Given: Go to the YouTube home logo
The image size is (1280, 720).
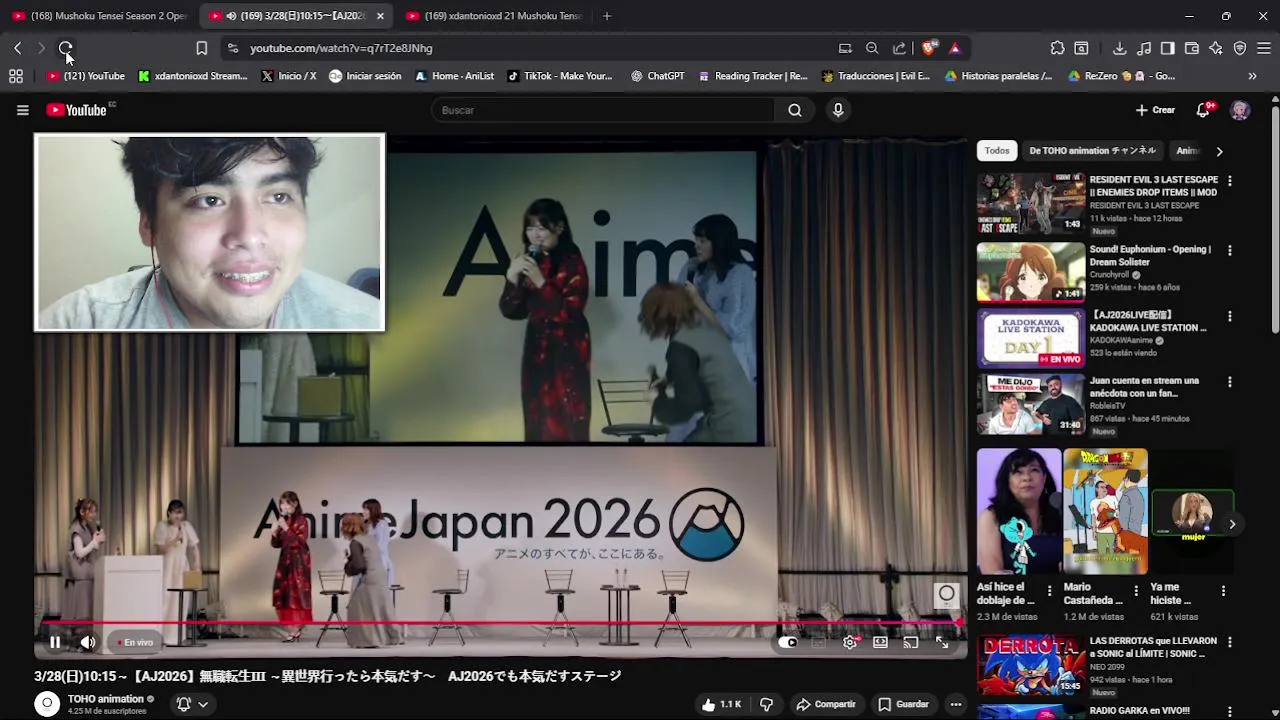Looking at the screenshot, I should click(x=76, y=110).
